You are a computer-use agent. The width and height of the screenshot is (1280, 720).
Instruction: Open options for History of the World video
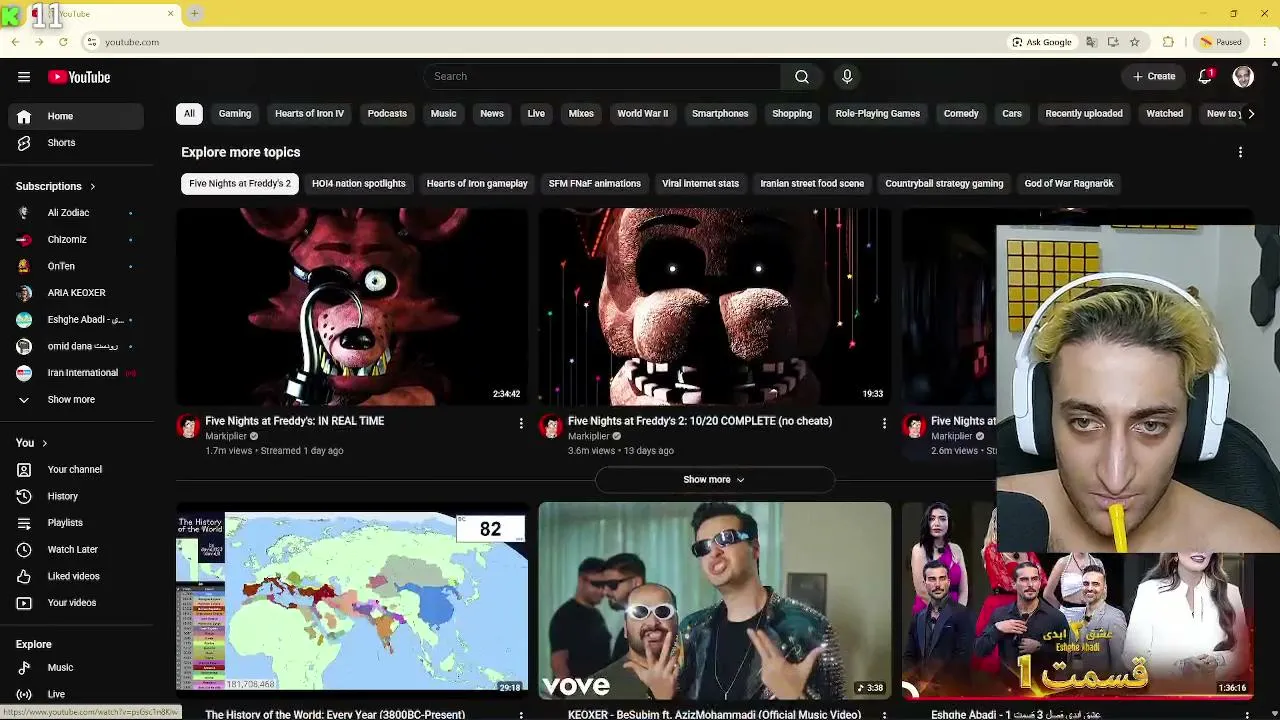(521, 716)
